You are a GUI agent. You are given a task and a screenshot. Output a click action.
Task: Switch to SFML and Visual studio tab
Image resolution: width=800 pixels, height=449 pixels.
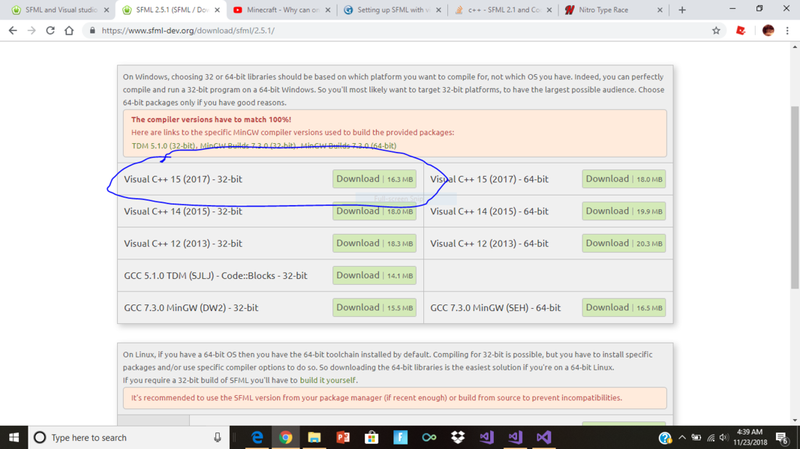(61, 10)
